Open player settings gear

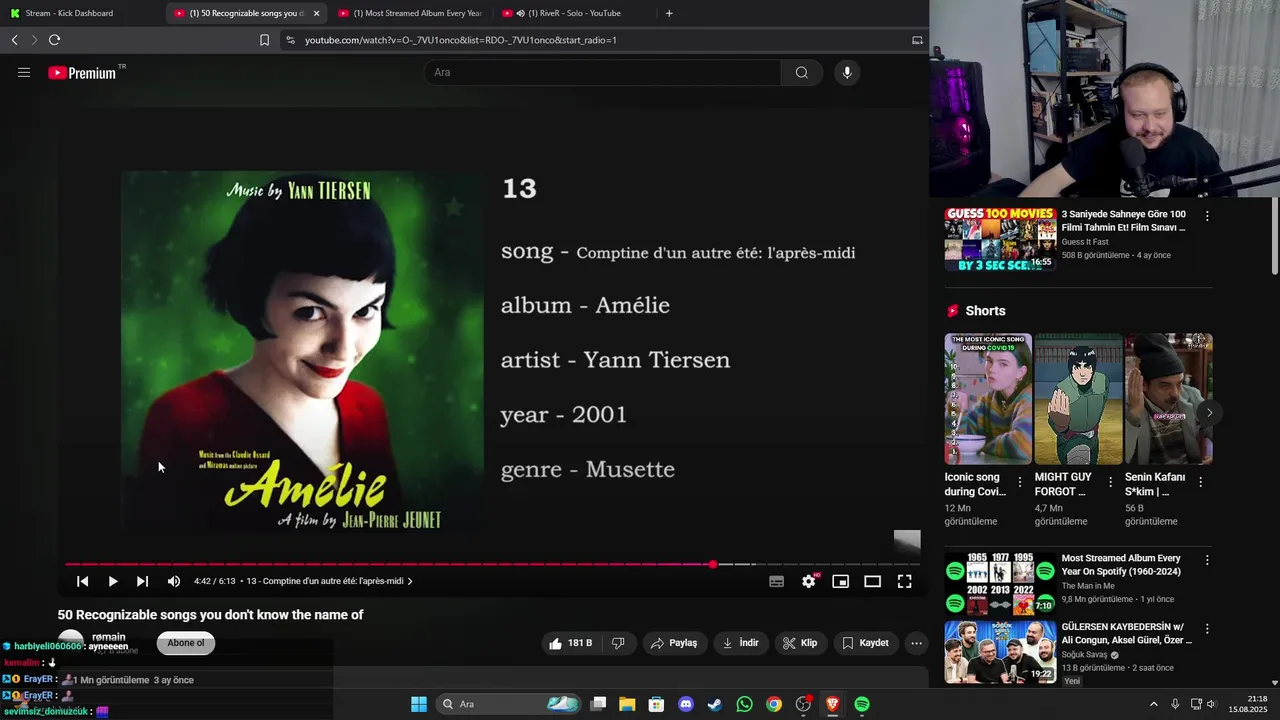pos(809,581)
